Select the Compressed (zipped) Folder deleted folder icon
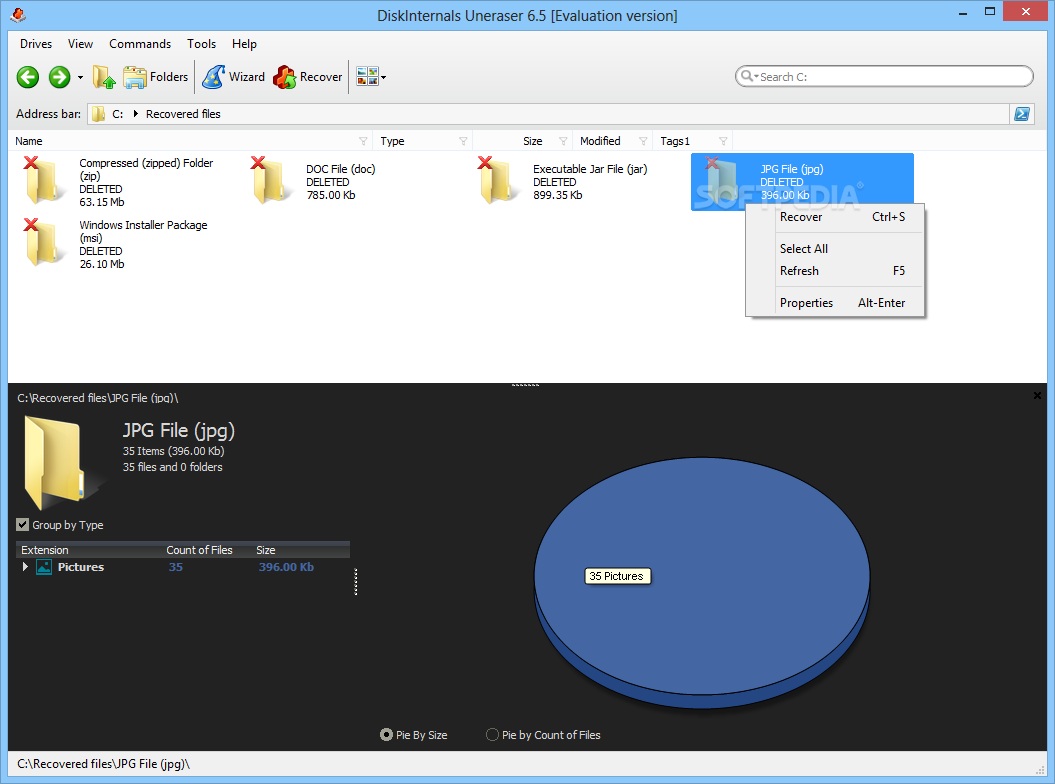The height and width of the screenshot is (784, 1055). pos(44,180)
